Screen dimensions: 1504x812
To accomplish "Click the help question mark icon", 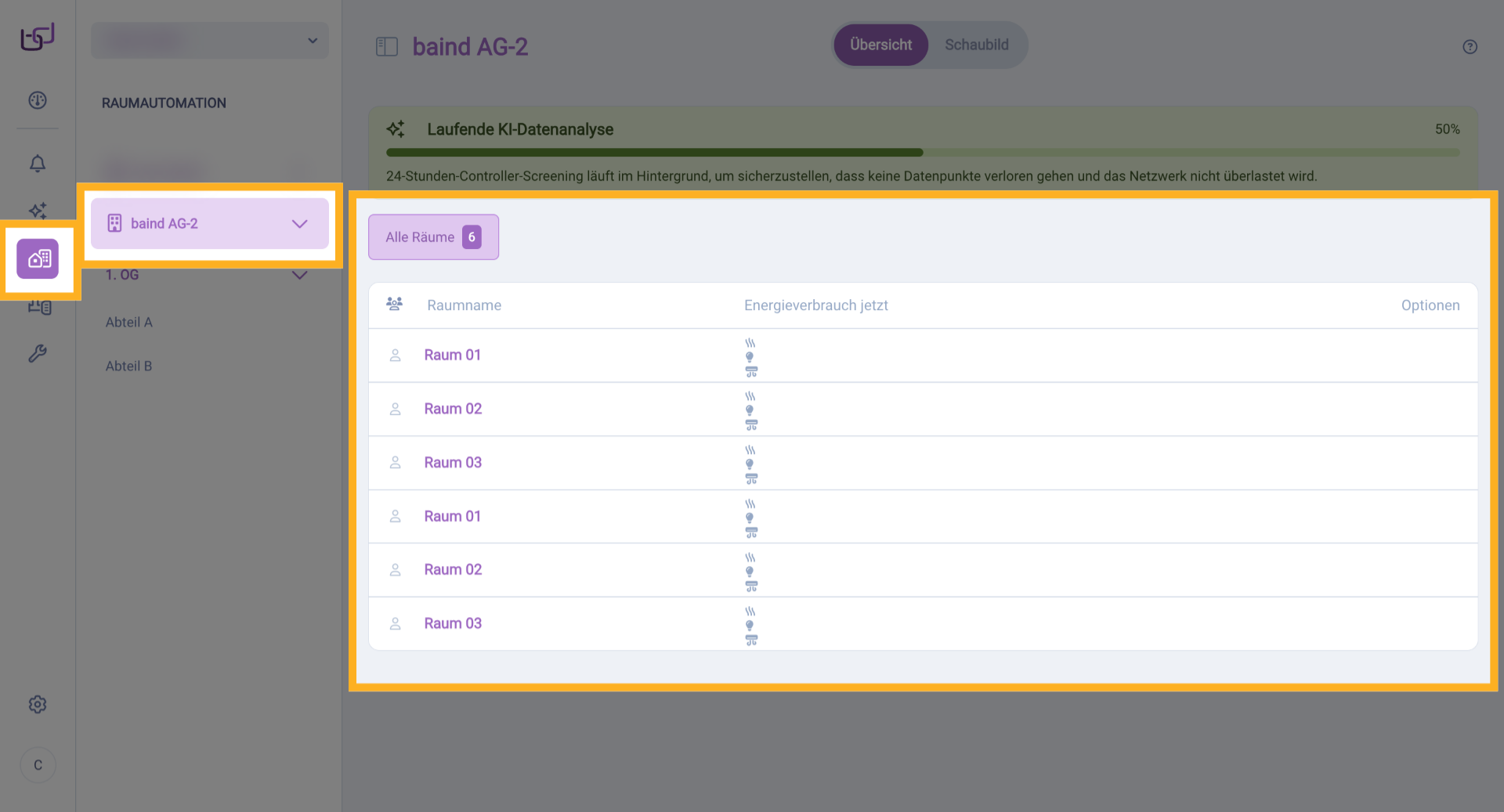I will (x=1470, y=47).
